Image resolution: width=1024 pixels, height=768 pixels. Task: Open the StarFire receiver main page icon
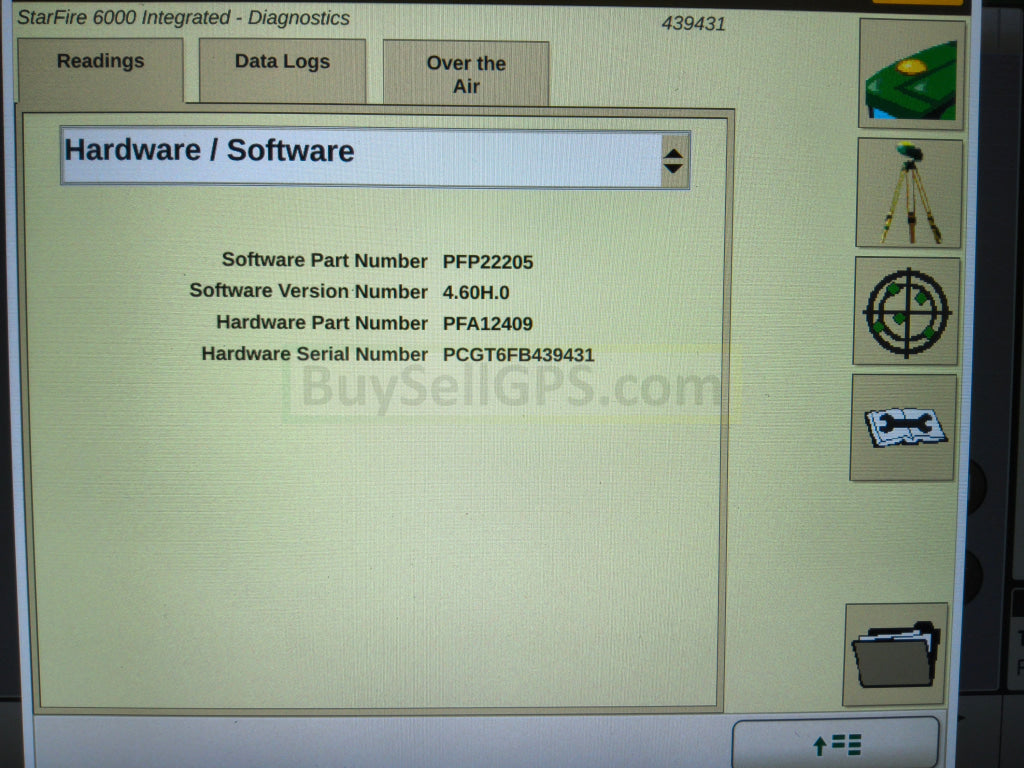point(911,75)
